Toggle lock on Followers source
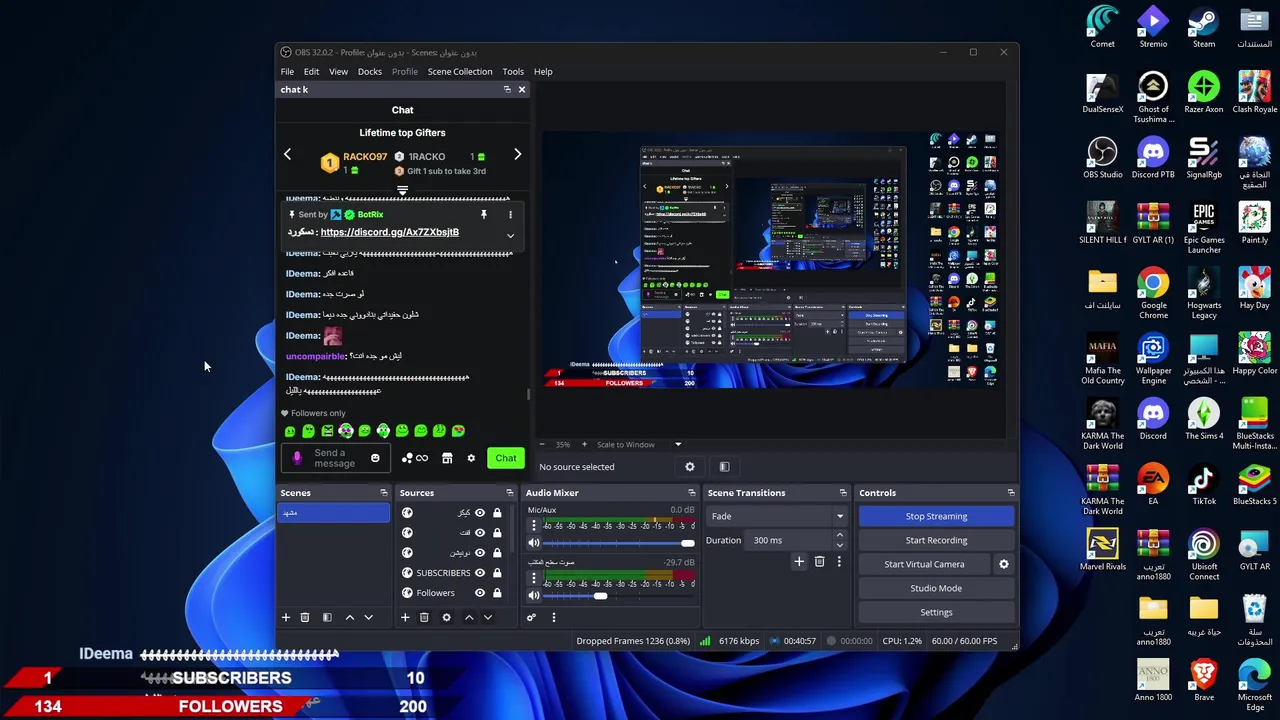Viewport: 1280px width, 720px height. click(x=497, y=593)
